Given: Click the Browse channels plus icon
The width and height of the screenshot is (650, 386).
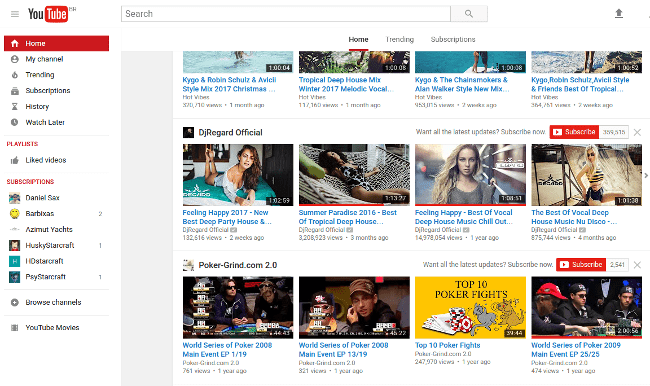Looking at the screenshot, I should coord(15,302).
